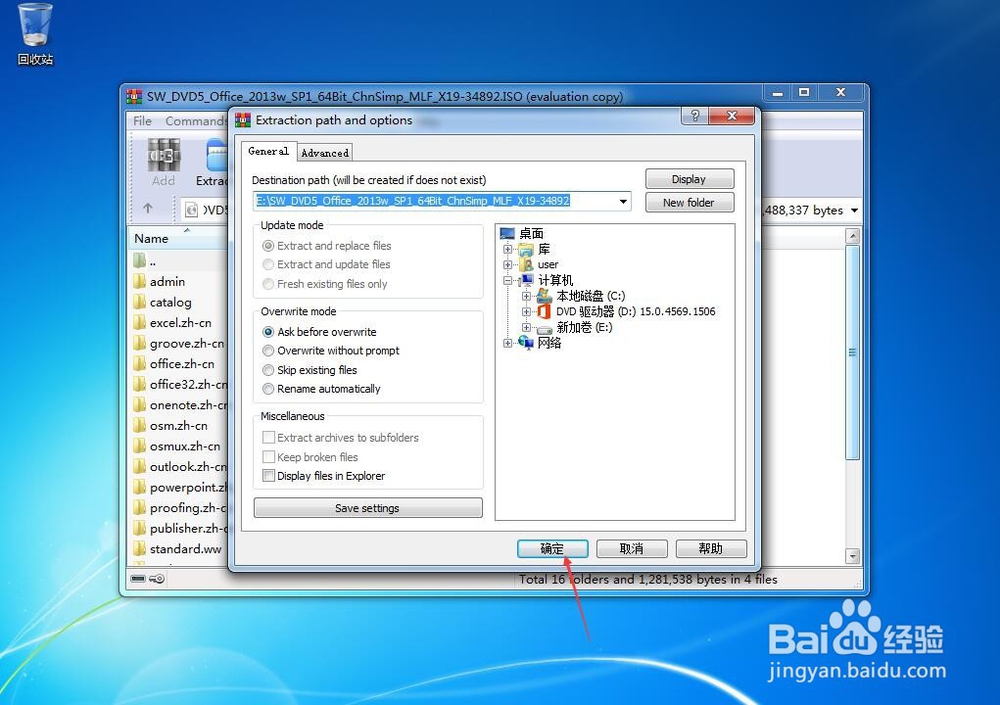Select the office.zh-cn folder icon

pos(140,364)
